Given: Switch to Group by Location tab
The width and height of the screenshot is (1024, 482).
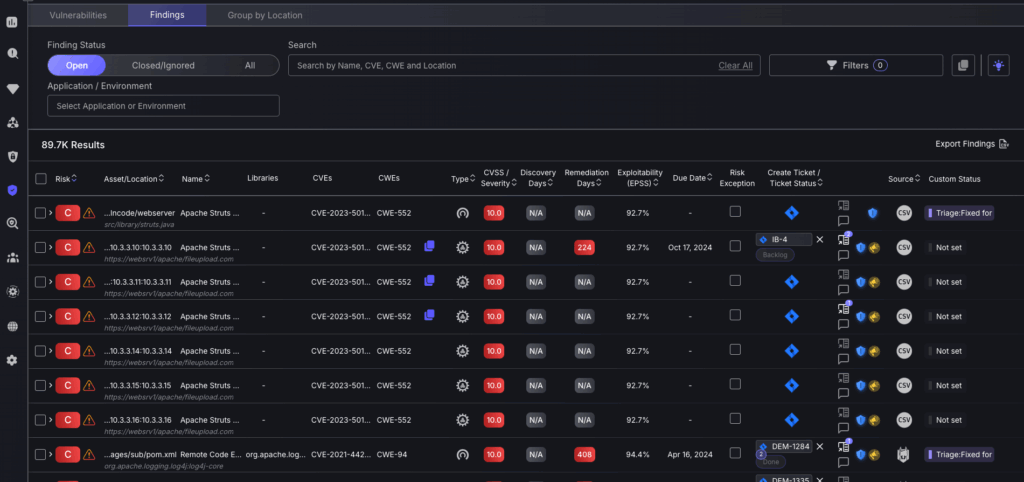Looking at the screenshot, I should [264, 14].
